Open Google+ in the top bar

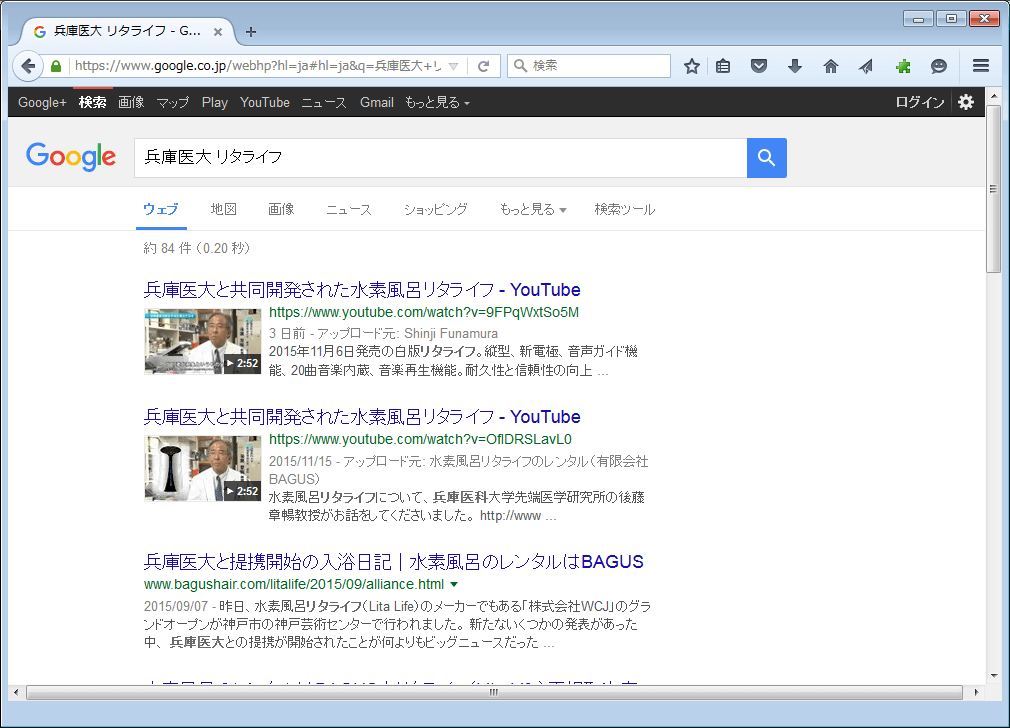(42, 102)
